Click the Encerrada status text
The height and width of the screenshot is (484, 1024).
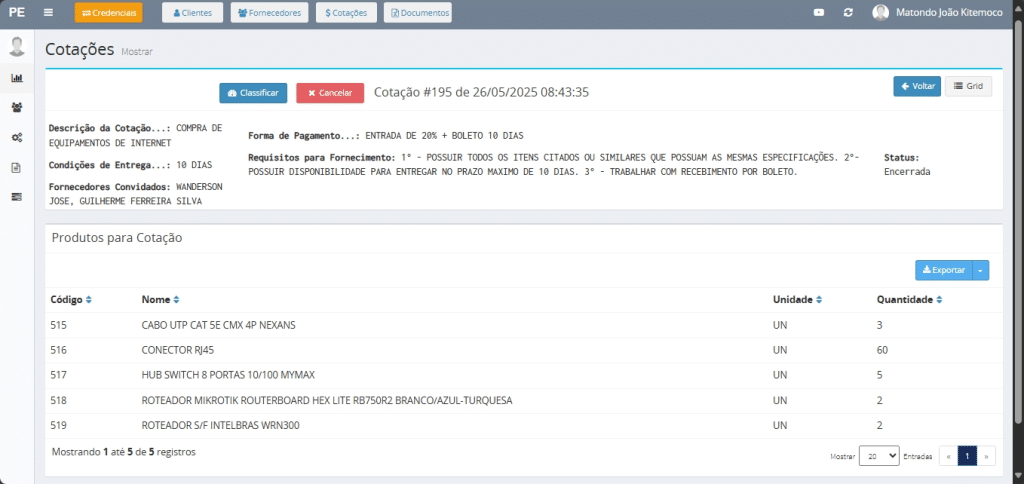click(x=907, y=172)
